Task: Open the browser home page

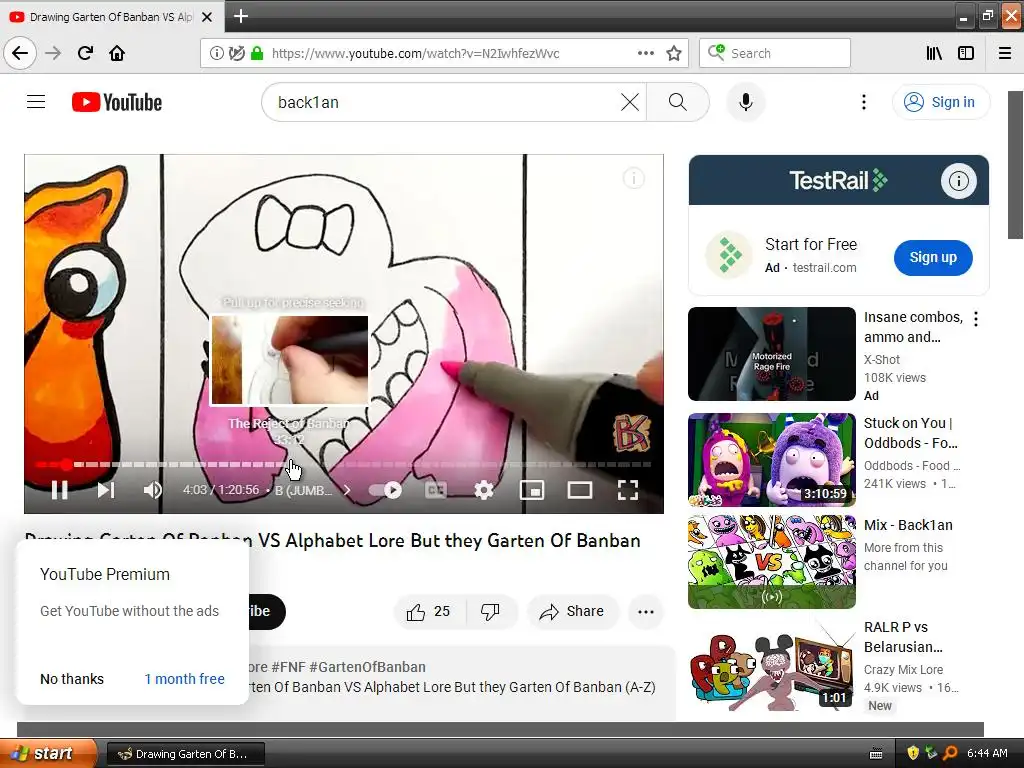Action: coord(117,53)
